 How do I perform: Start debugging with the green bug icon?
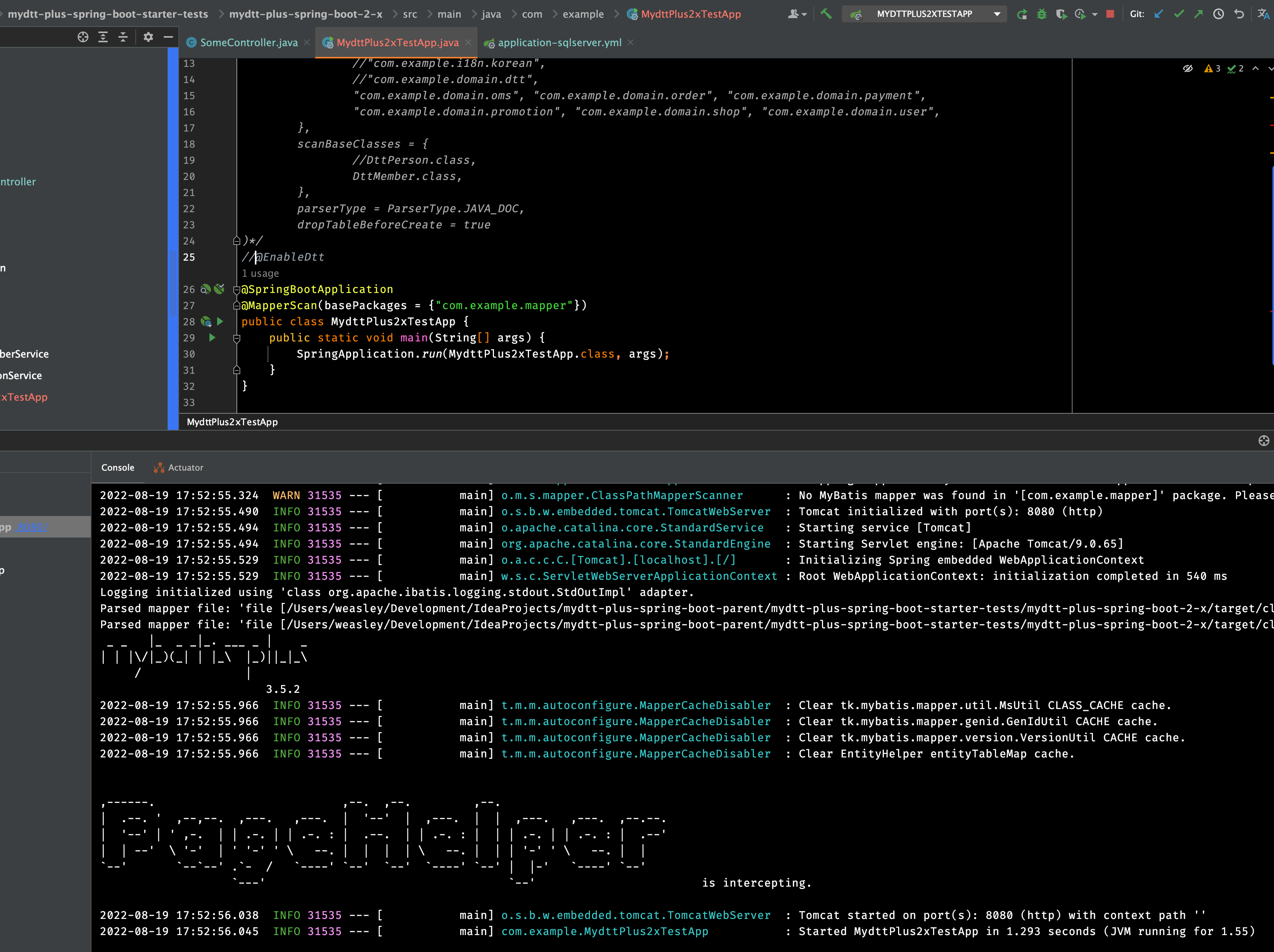coord(1041,14)
